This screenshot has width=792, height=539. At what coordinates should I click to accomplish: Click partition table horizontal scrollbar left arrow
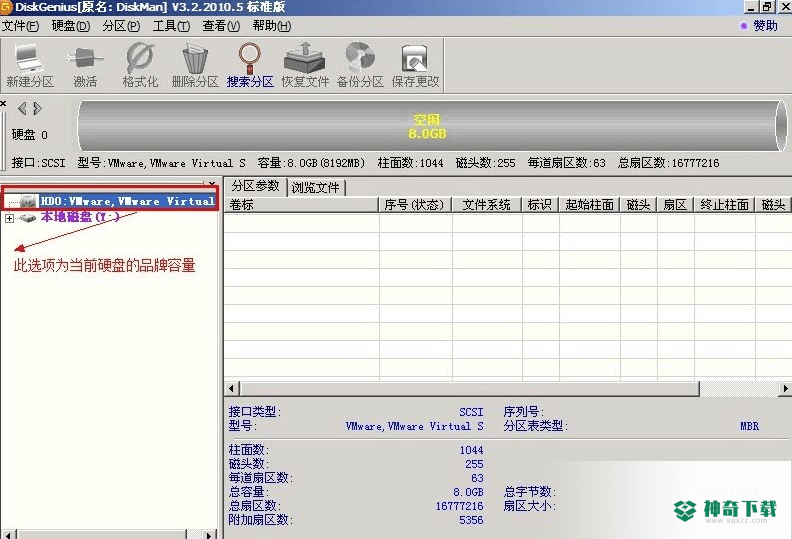point(232,388)
